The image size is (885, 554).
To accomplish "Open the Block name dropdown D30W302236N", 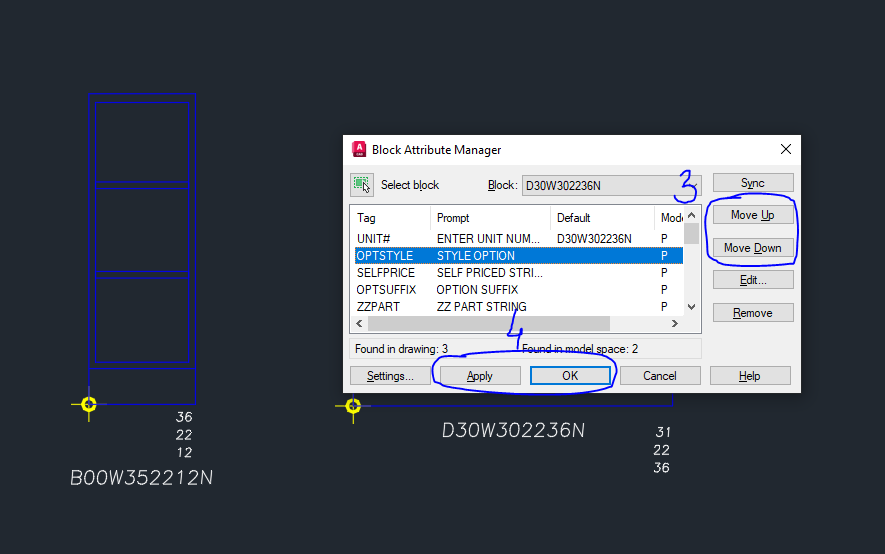I will pos(611,186).
